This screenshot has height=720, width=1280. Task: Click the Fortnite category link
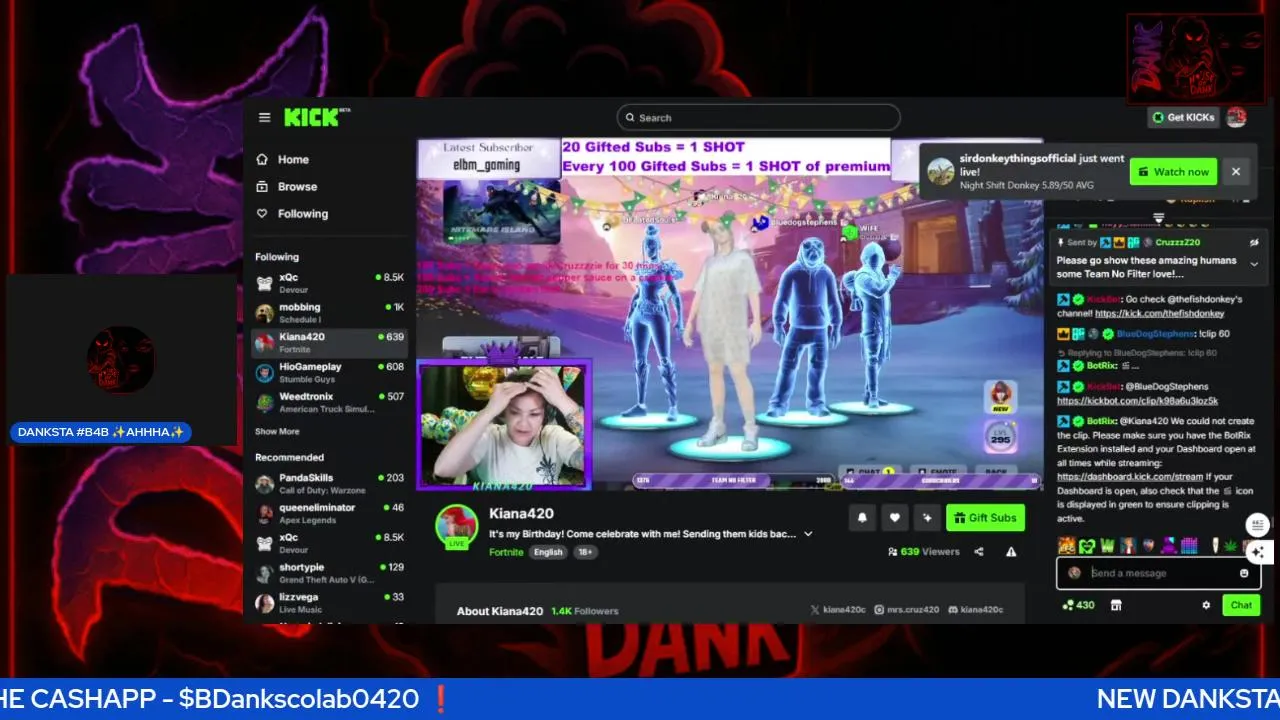click(x=506, y=552)
